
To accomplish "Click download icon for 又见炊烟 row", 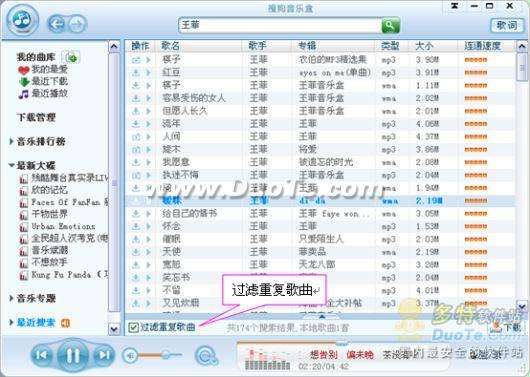I will (136, 303).
